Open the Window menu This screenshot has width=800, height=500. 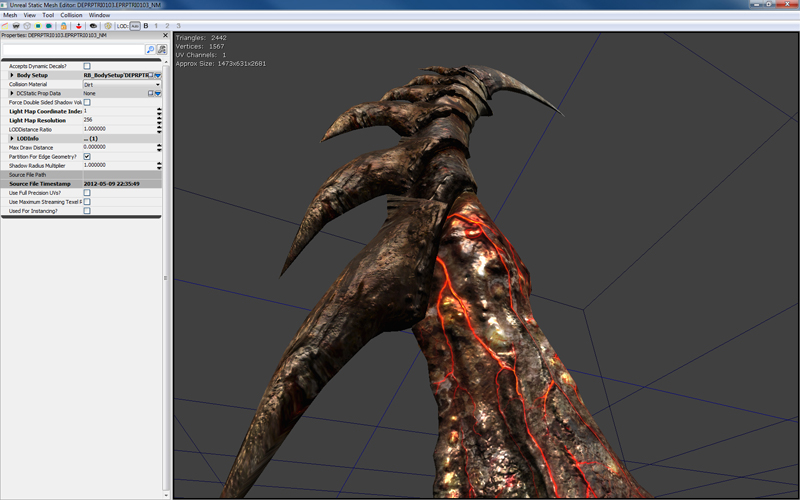pos(99,15)
